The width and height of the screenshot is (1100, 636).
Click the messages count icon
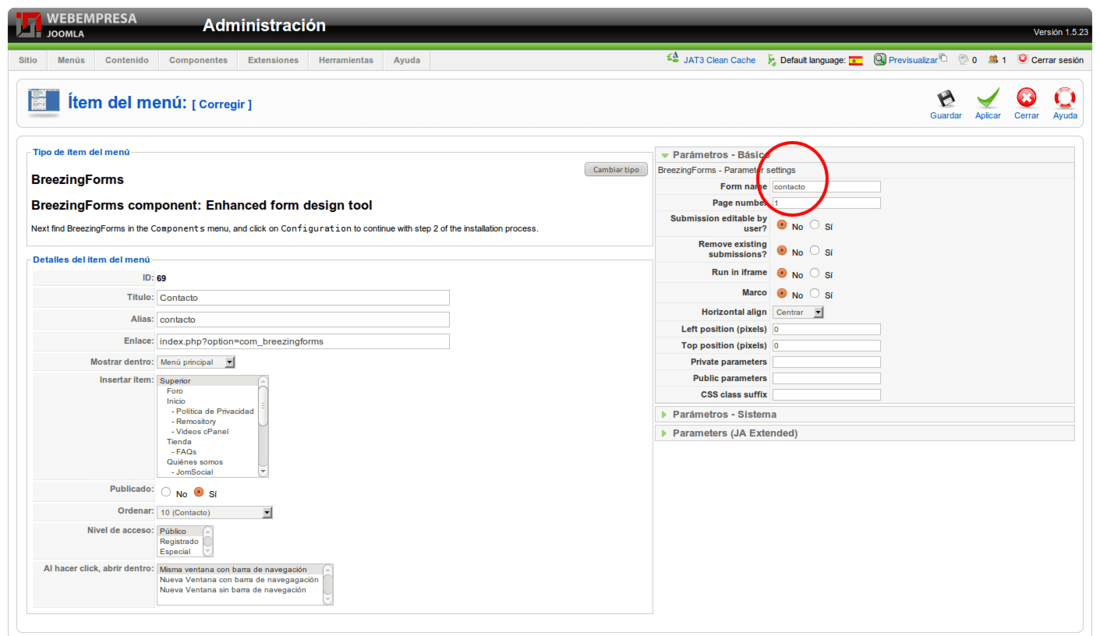[x=963, y=60]
